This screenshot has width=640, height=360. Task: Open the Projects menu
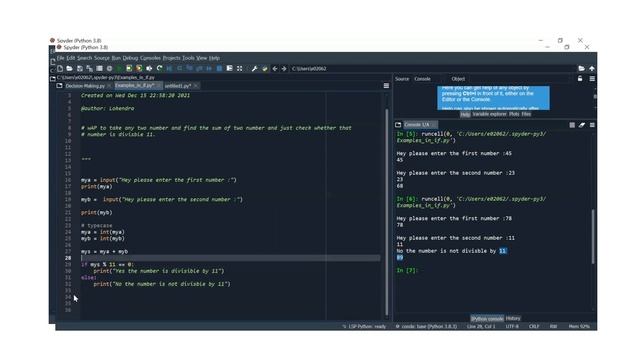click(171, 58)
